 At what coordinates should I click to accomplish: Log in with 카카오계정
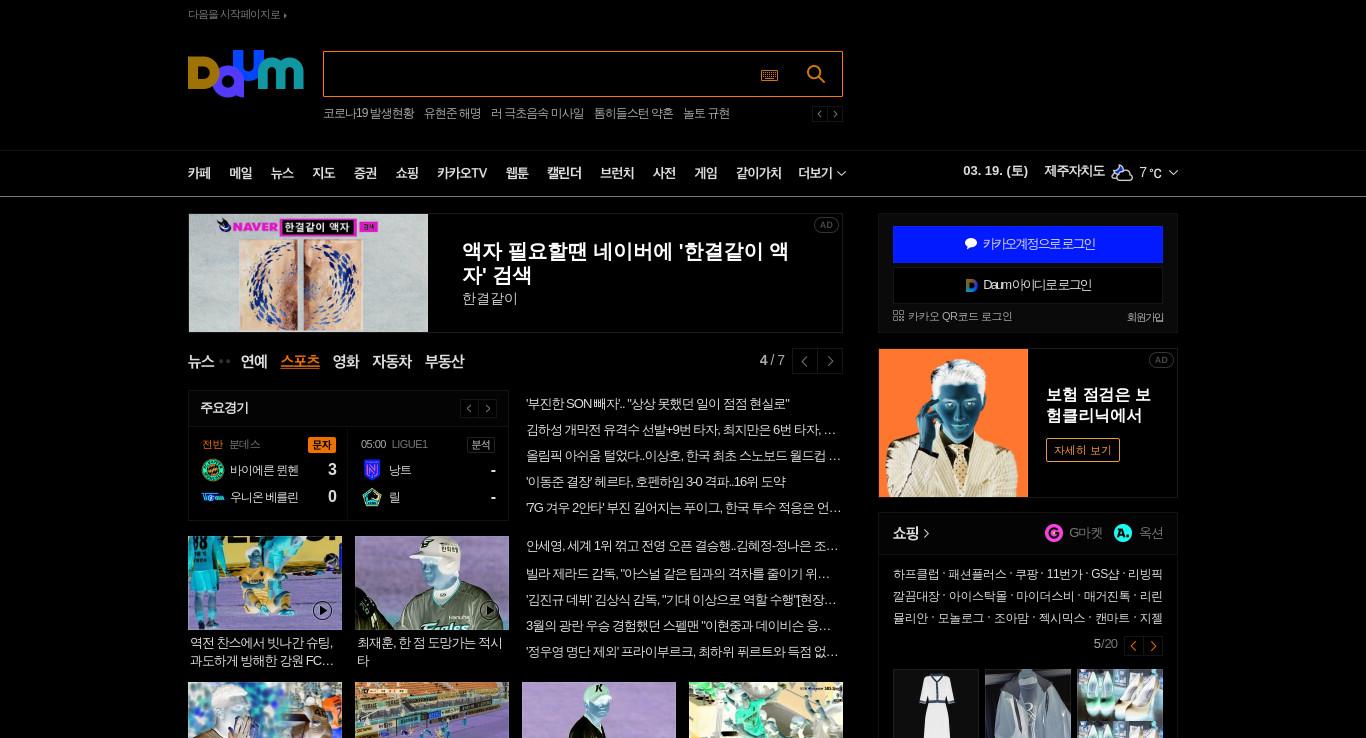(x=1028, y=244)
